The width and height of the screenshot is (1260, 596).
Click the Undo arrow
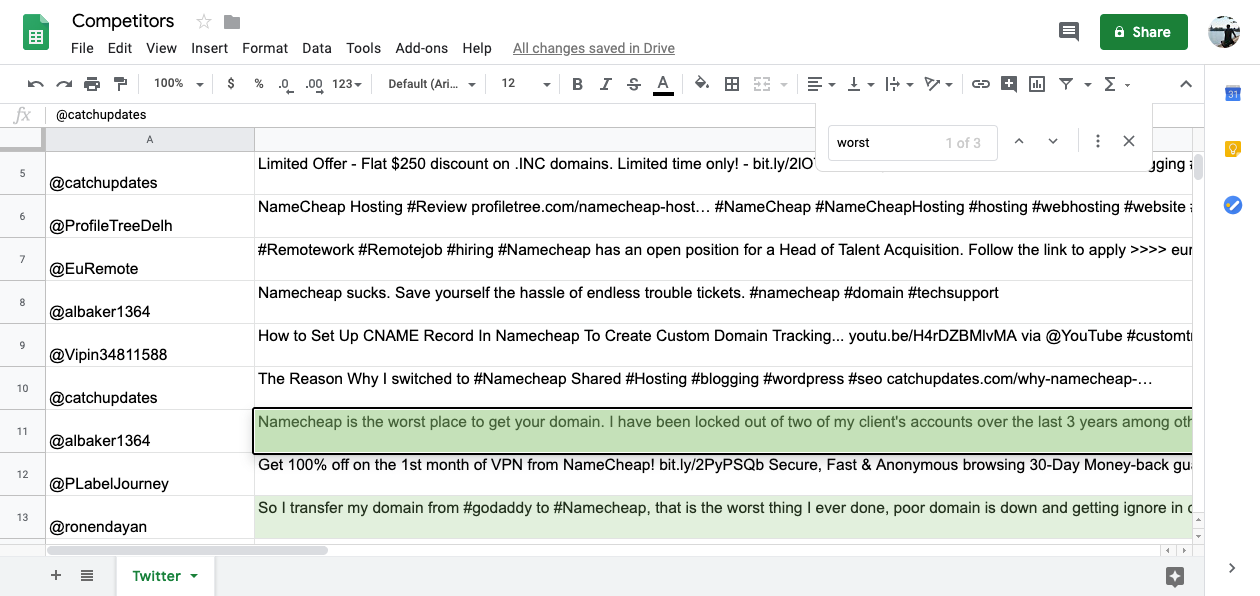click(35, 84)
